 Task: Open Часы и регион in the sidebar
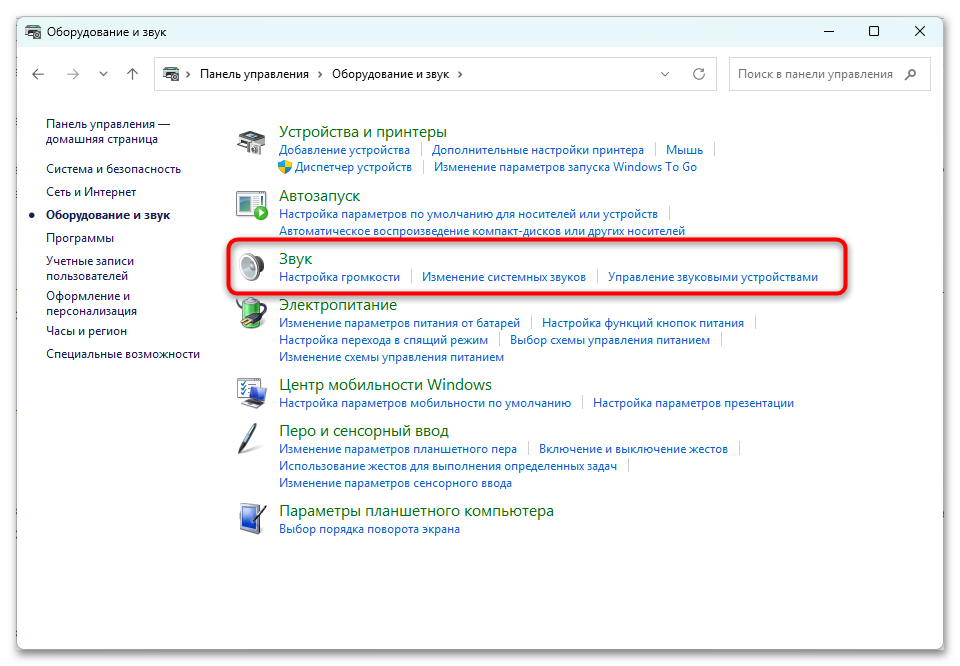click(86, 331)
